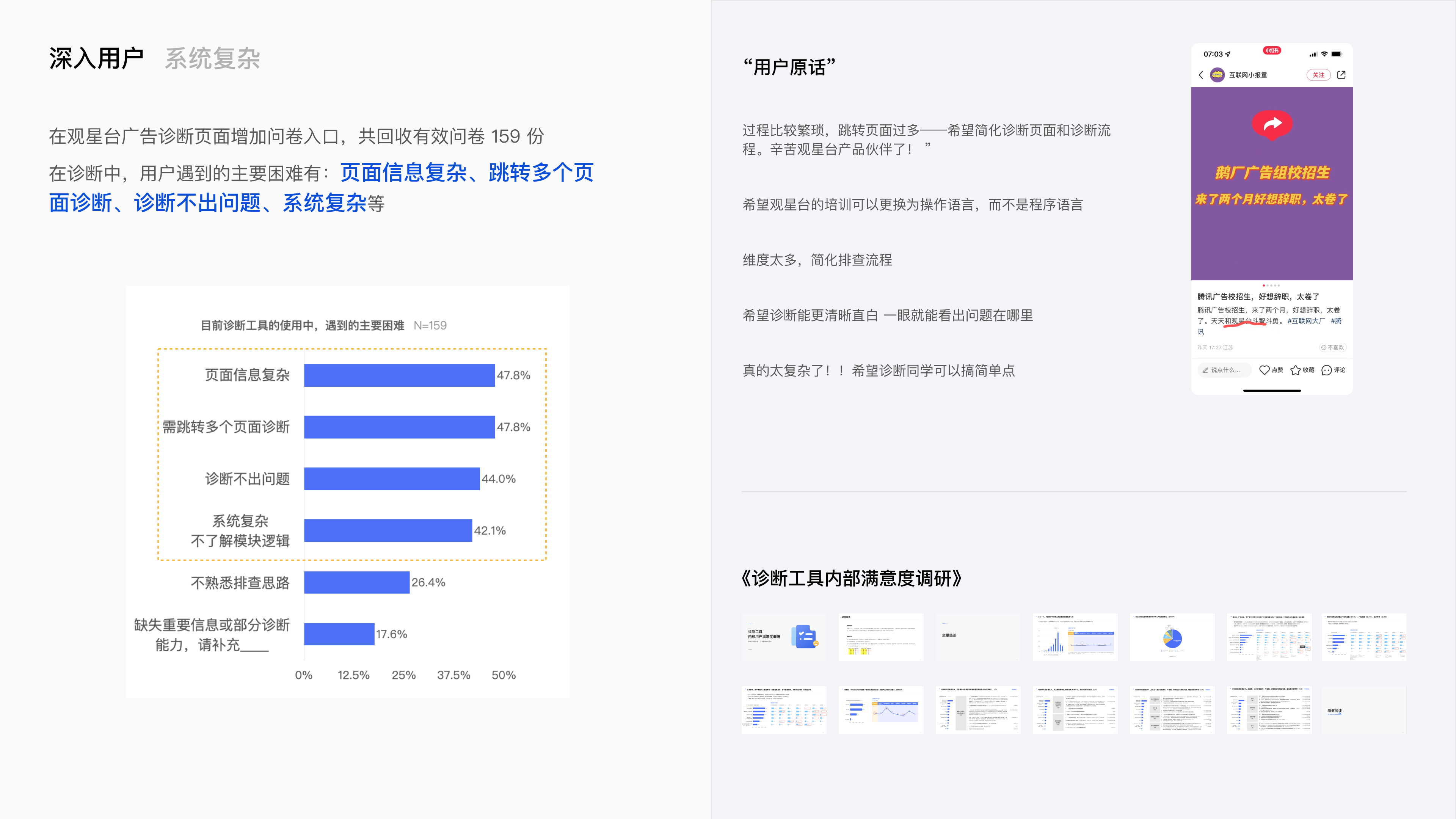Viewport: 1456px width, 819px height.
Task: Click the 26.4% value label
Action: [x=428, y=582]
